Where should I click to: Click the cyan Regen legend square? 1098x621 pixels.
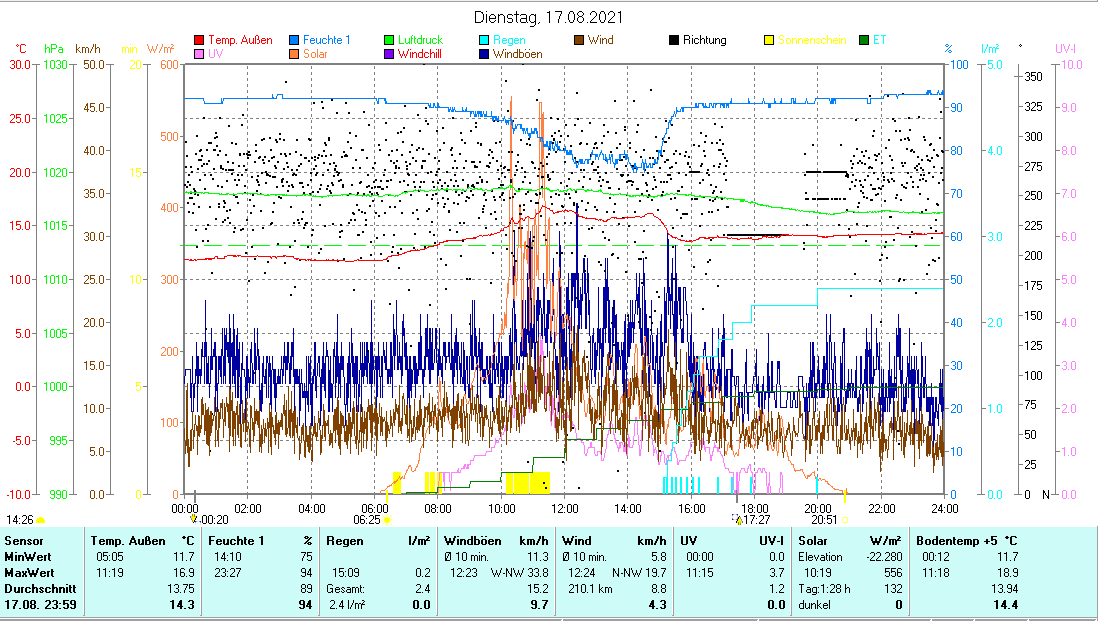[485, 41]
